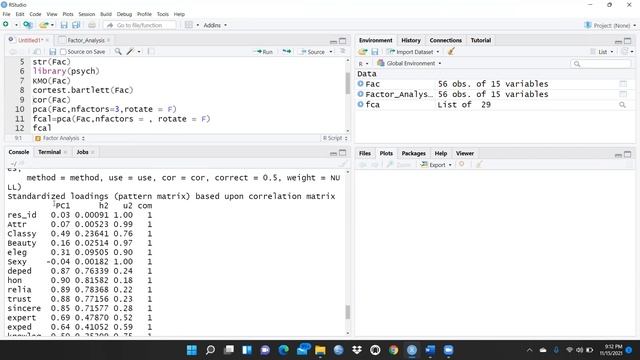This screenshot has width=640, height=360.
Task: Click the taskbar Search icon
Action: (210, 350)
